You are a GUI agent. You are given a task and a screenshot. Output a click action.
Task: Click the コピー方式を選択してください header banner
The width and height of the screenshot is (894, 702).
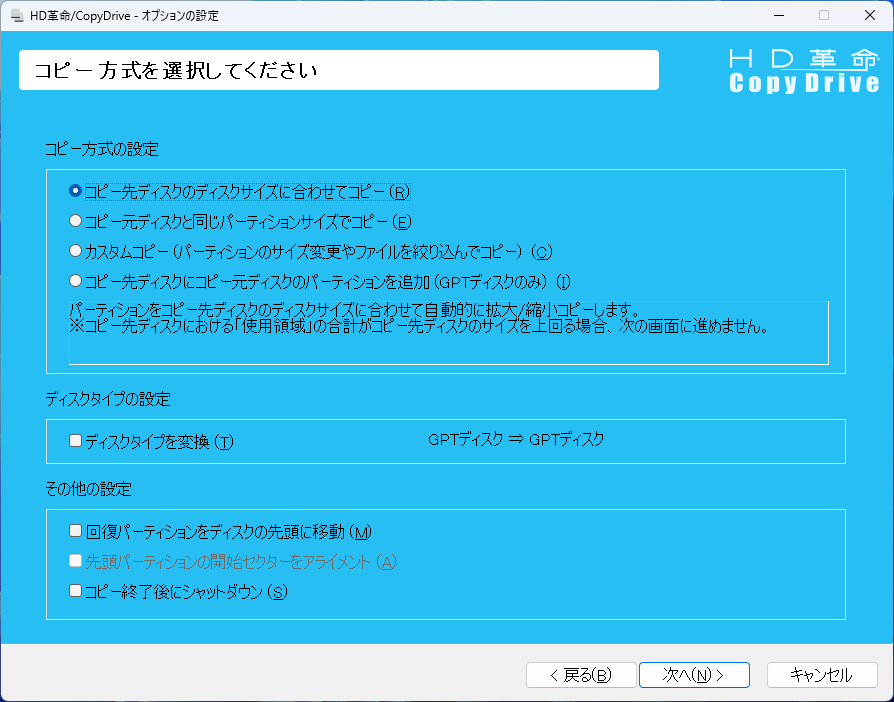[338, 71]
